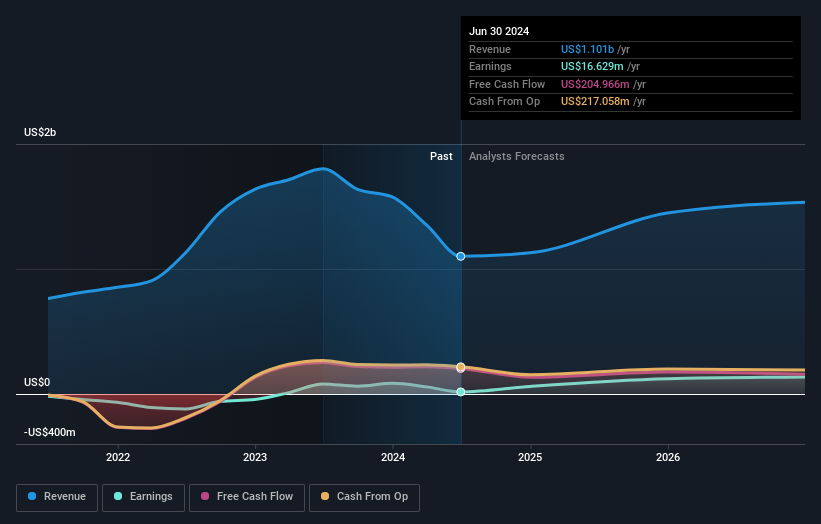The height and width of the screenshot is (524, 821).
Task: Click the 2024 x-axis label
Action: (393, 457)
